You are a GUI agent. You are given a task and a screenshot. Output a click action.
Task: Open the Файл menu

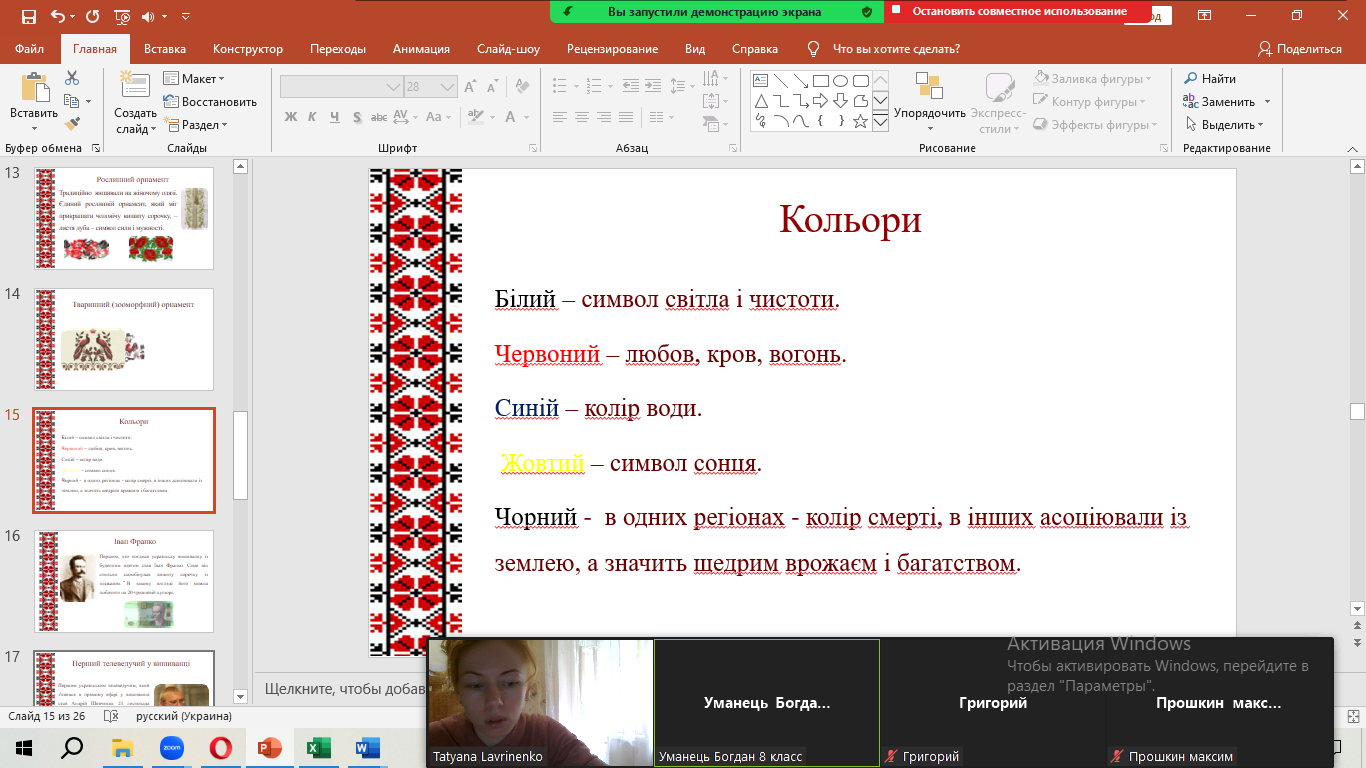[x=30, y=49]
